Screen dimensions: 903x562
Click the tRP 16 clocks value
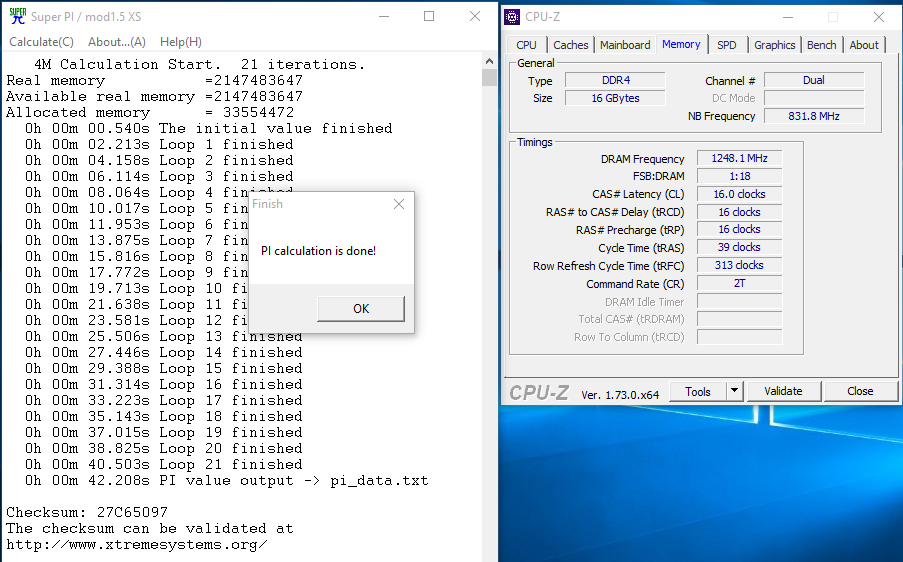tap(739, 229)
